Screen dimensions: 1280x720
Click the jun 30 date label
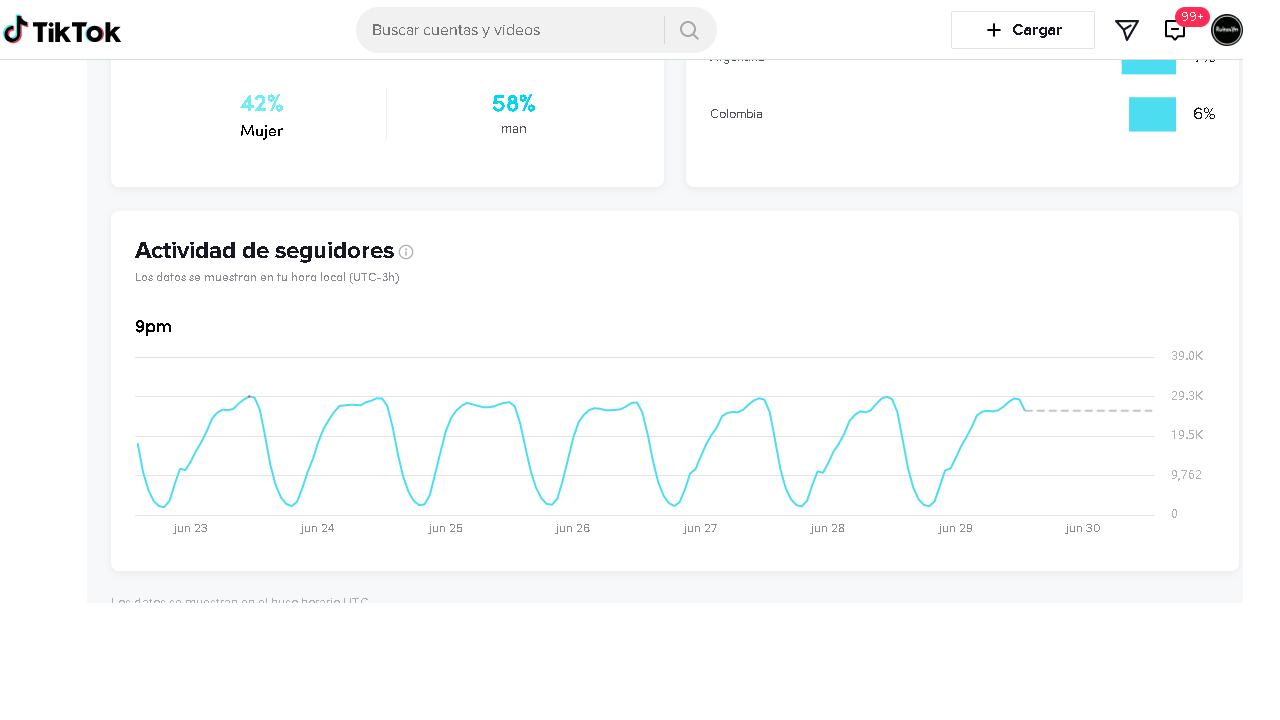[x=1083, y=528]
